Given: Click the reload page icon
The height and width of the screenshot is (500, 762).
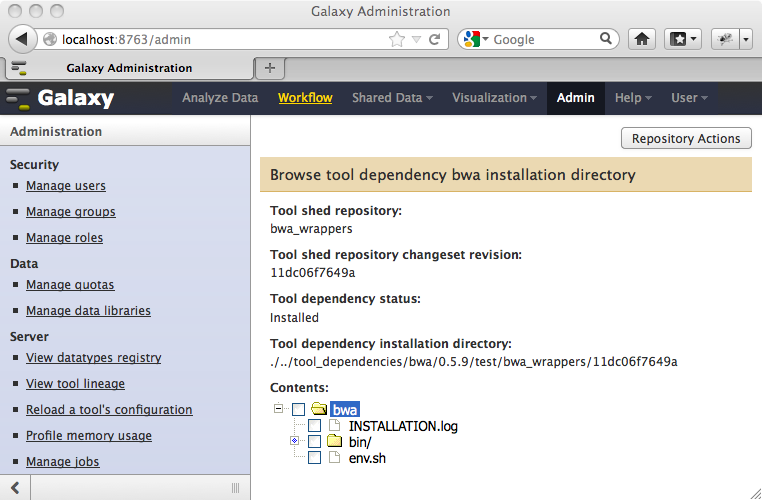Looking at the screenshot, I should click(x=434, y=39).
